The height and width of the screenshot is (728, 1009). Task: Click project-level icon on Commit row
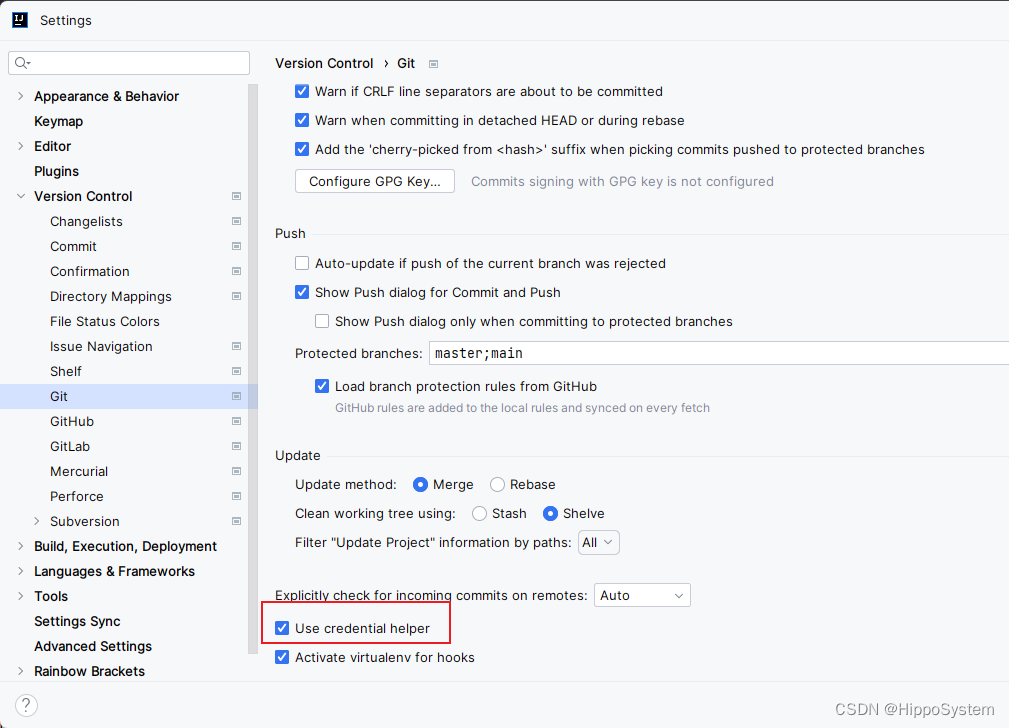tap(236, 247)
